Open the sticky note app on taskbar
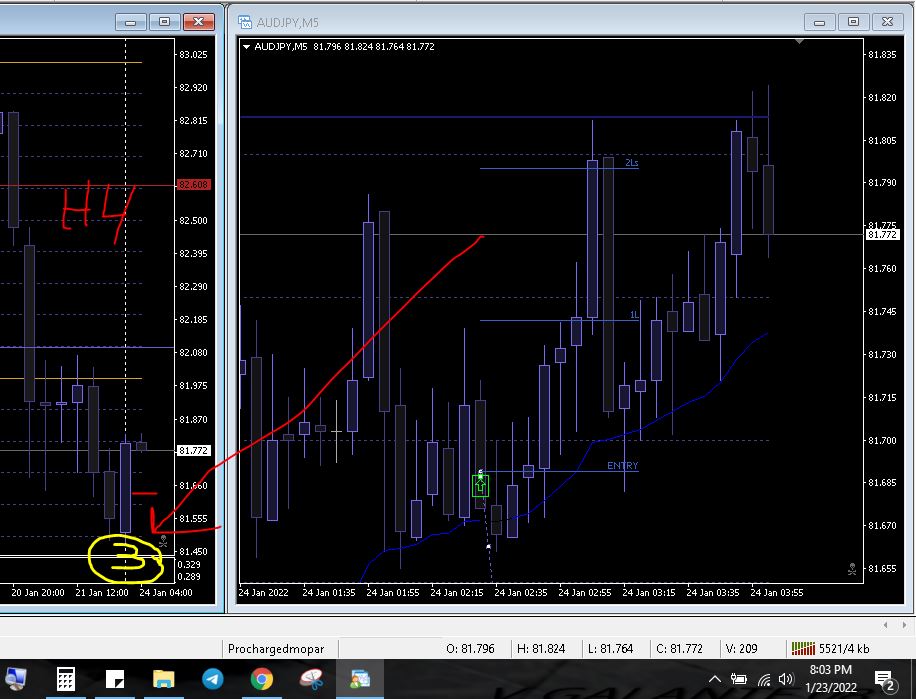Image resolution: width=916 pixels, height=699 pixels. (114, 679)
